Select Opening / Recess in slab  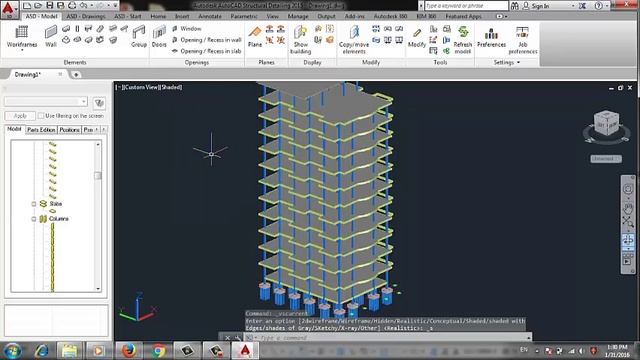(207, 51)
